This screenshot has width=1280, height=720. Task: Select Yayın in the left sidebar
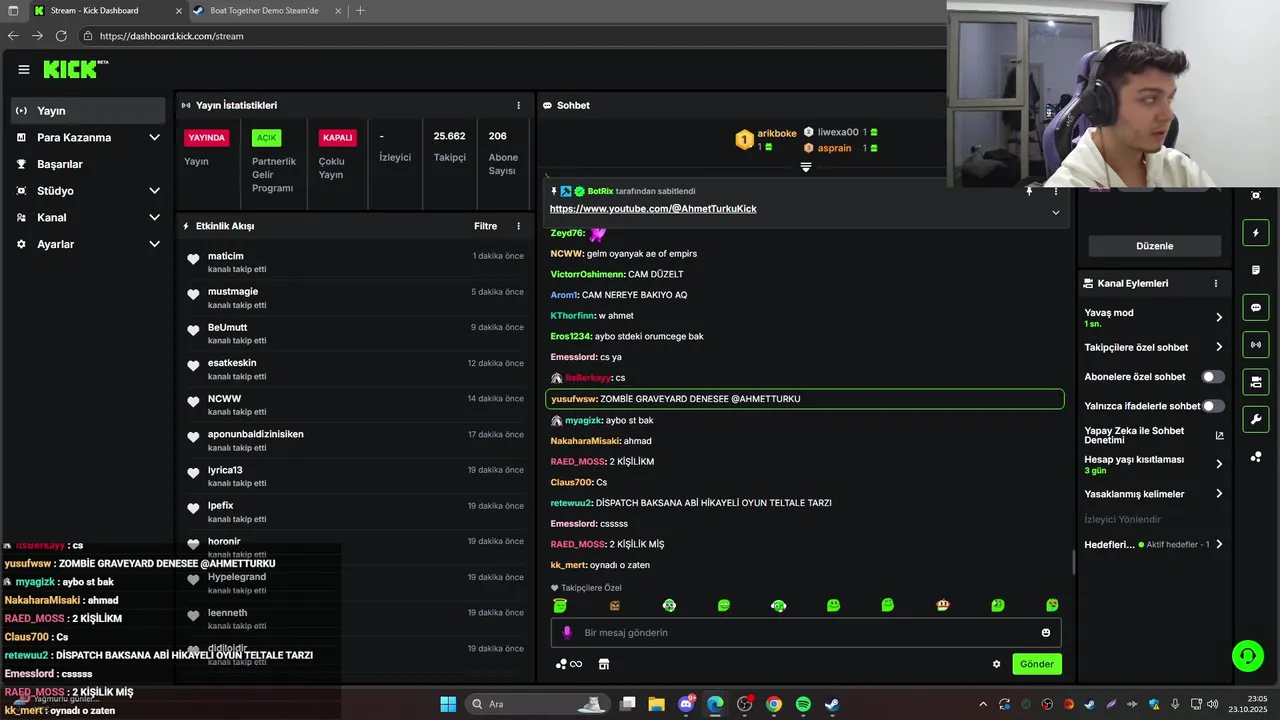(x=88, y=110)
